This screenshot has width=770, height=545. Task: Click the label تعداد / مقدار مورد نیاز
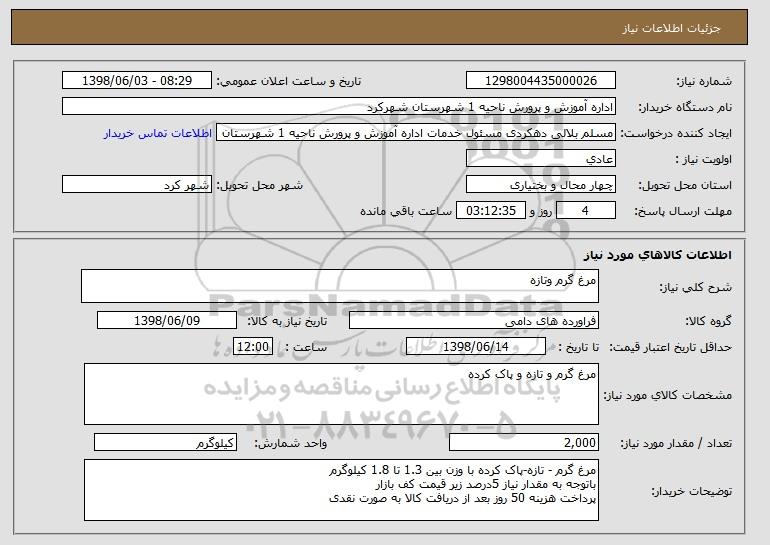(x=676, y=443)
